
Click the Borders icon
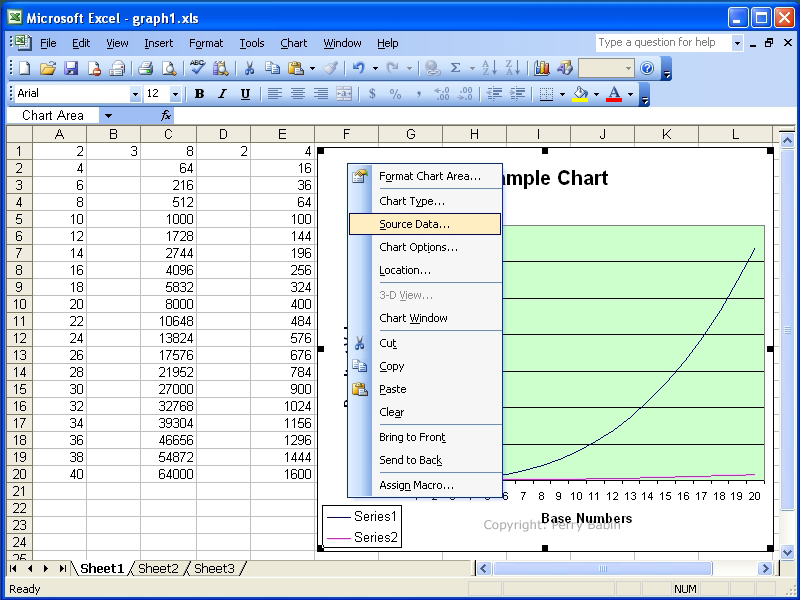click(546, 94)
